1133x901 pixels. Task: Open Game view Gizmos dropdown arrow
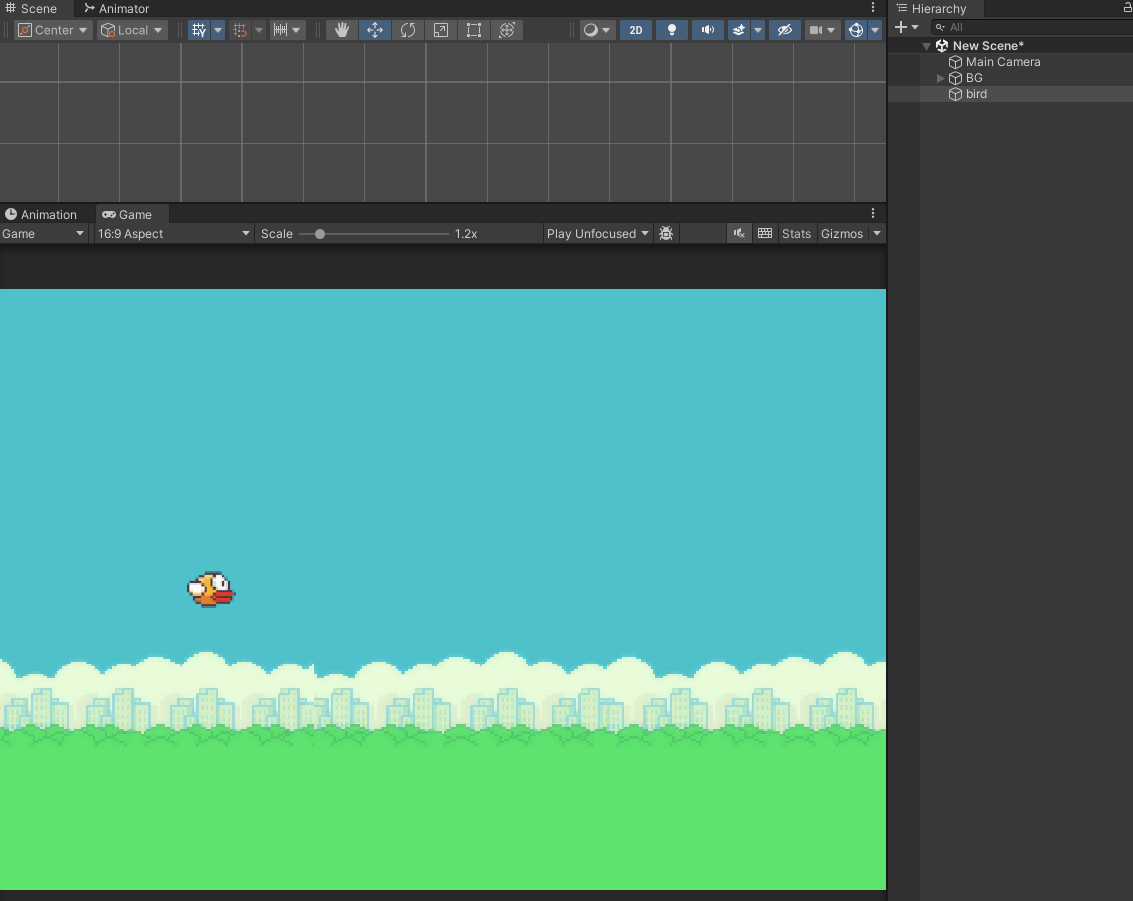[876, 233]
